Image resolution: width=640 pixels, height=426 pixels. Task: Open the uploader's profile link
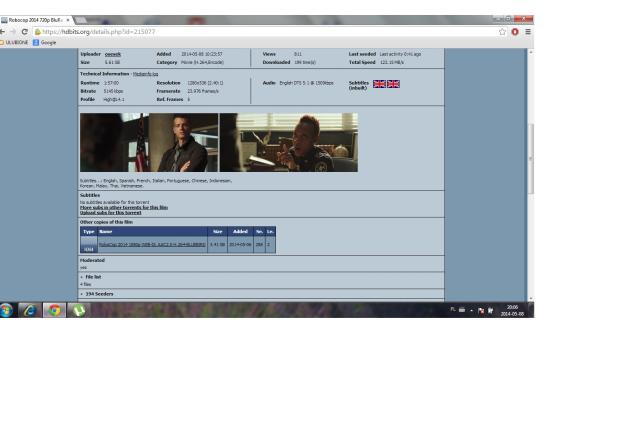(113, 54)
